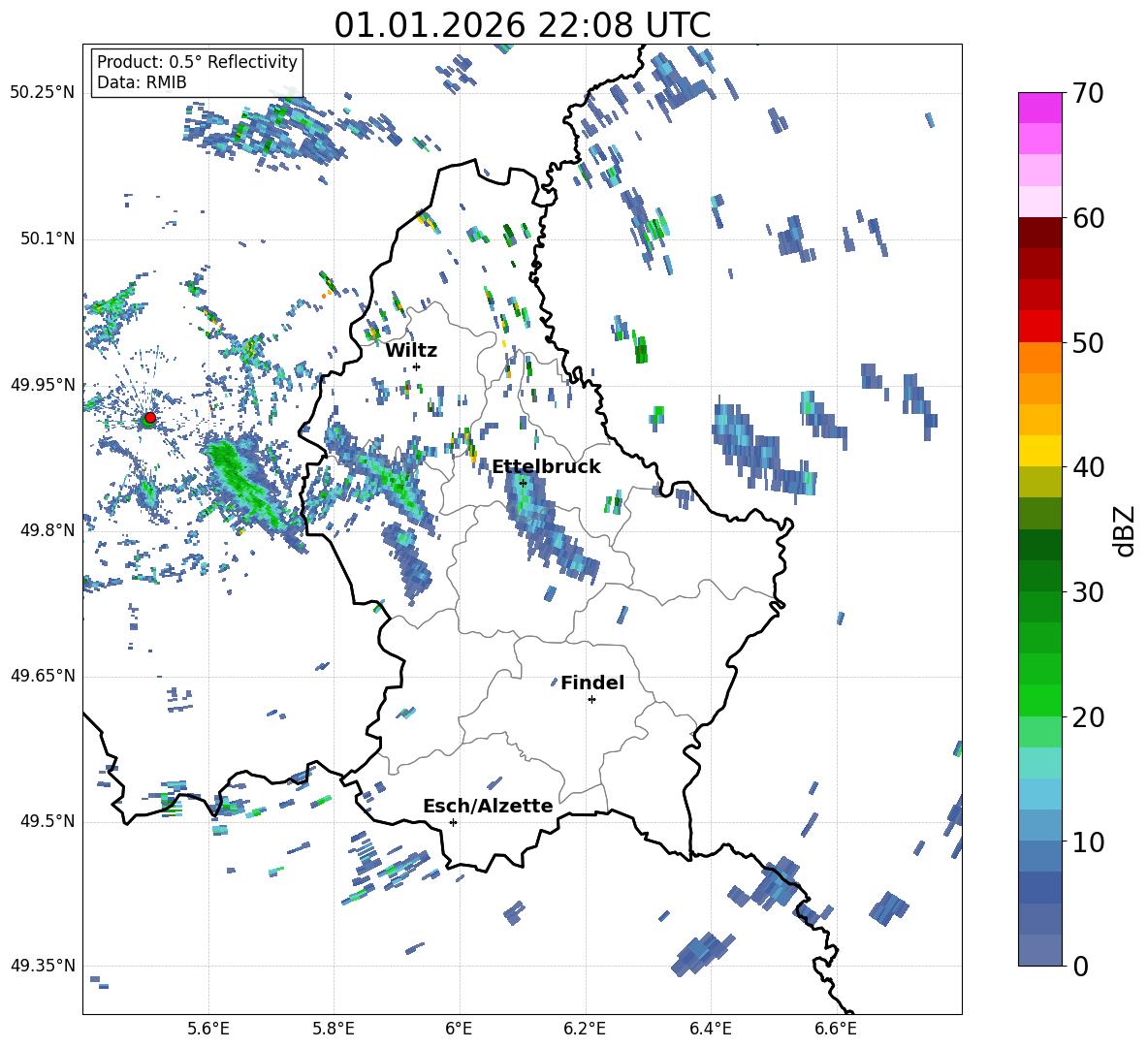1148x1048 pixels.
Task: Click the Esch/Alzette city label
Action: 488,806
